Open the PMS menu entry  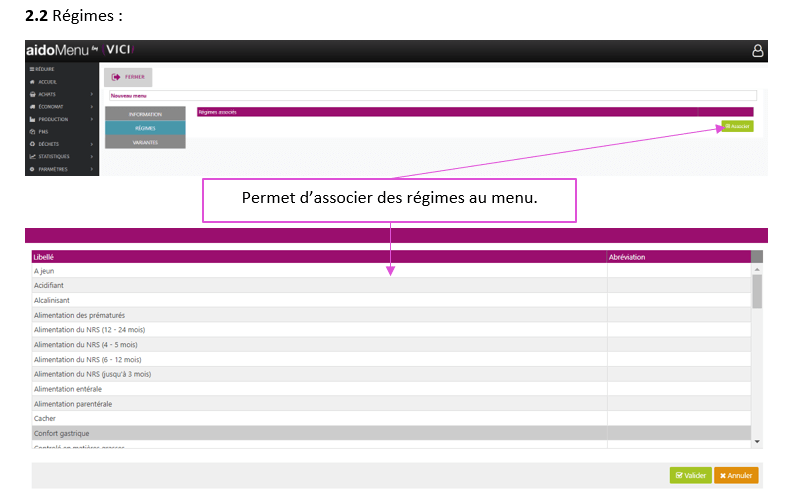point(43,132)
